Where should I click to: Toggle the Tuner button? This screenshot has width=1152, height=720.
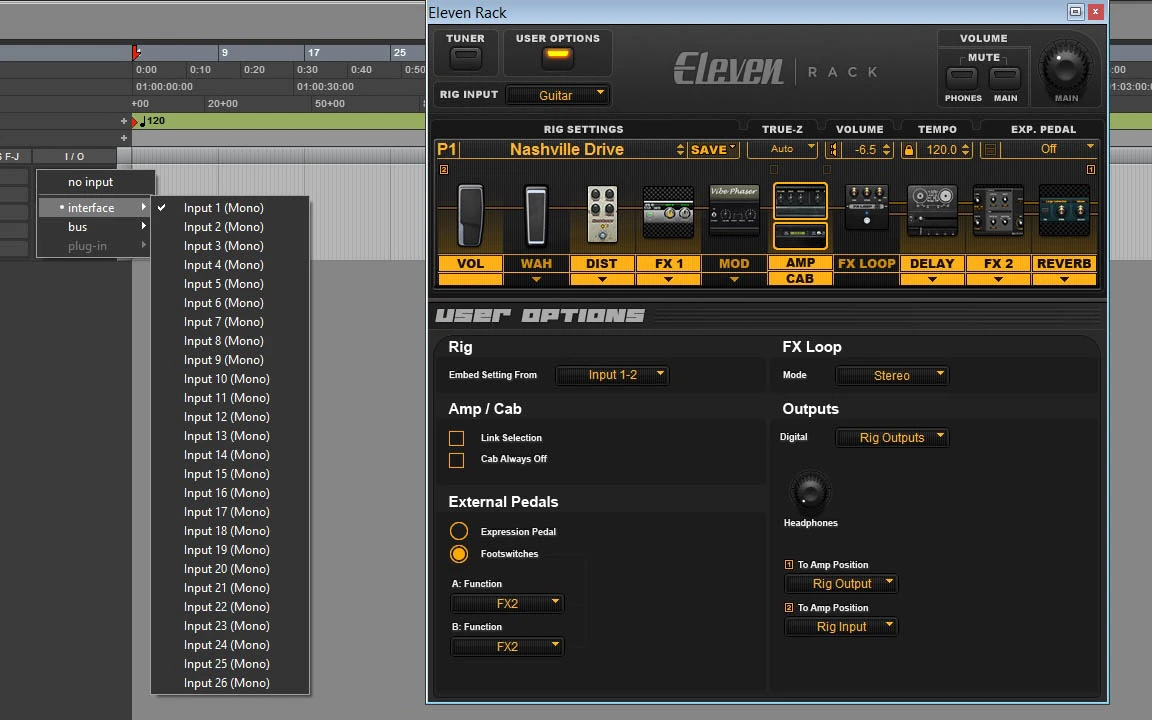(465, 57)
